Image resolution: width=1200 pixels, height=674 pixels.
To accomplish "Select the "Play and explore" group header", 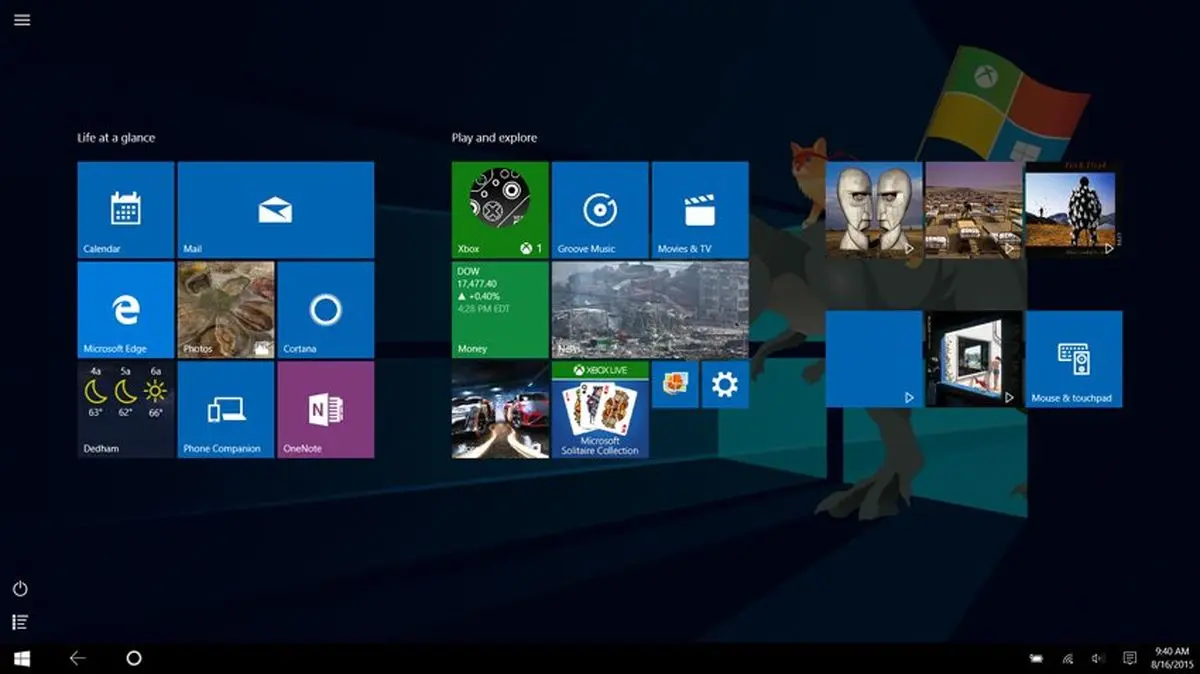I will (494, 138).
